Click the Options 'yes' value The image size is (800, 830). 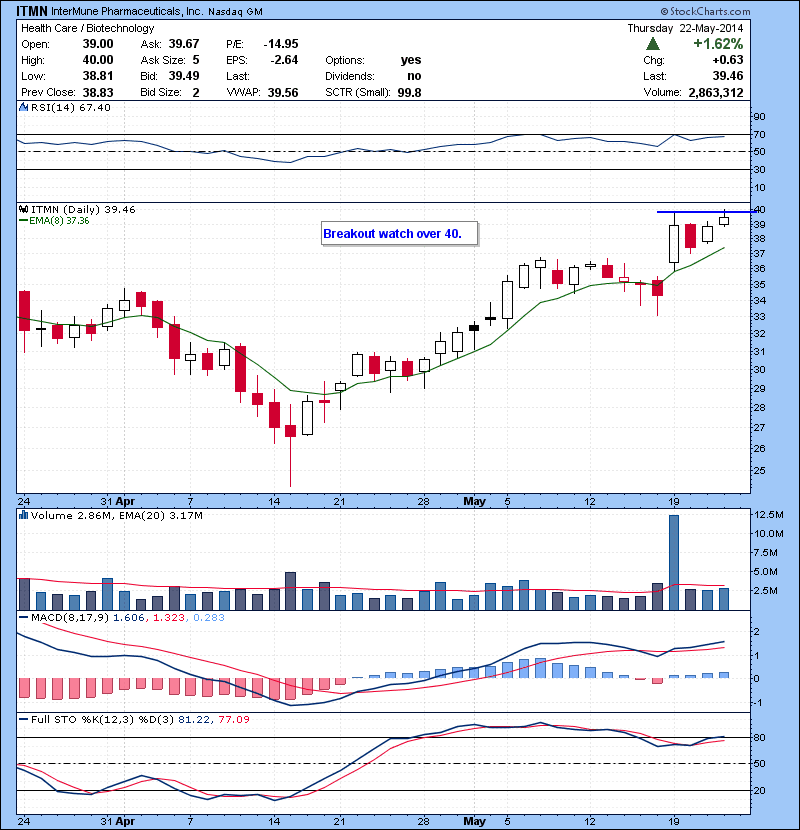coord(411,60)
